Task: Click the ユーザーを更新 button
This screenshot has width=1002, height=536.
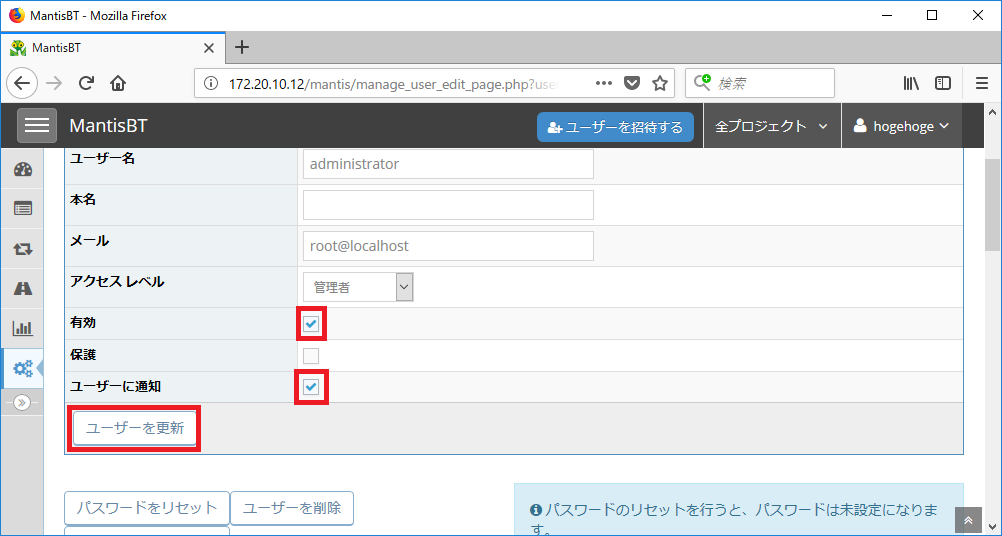Action: pyautogui.click(x=135, y=428)
